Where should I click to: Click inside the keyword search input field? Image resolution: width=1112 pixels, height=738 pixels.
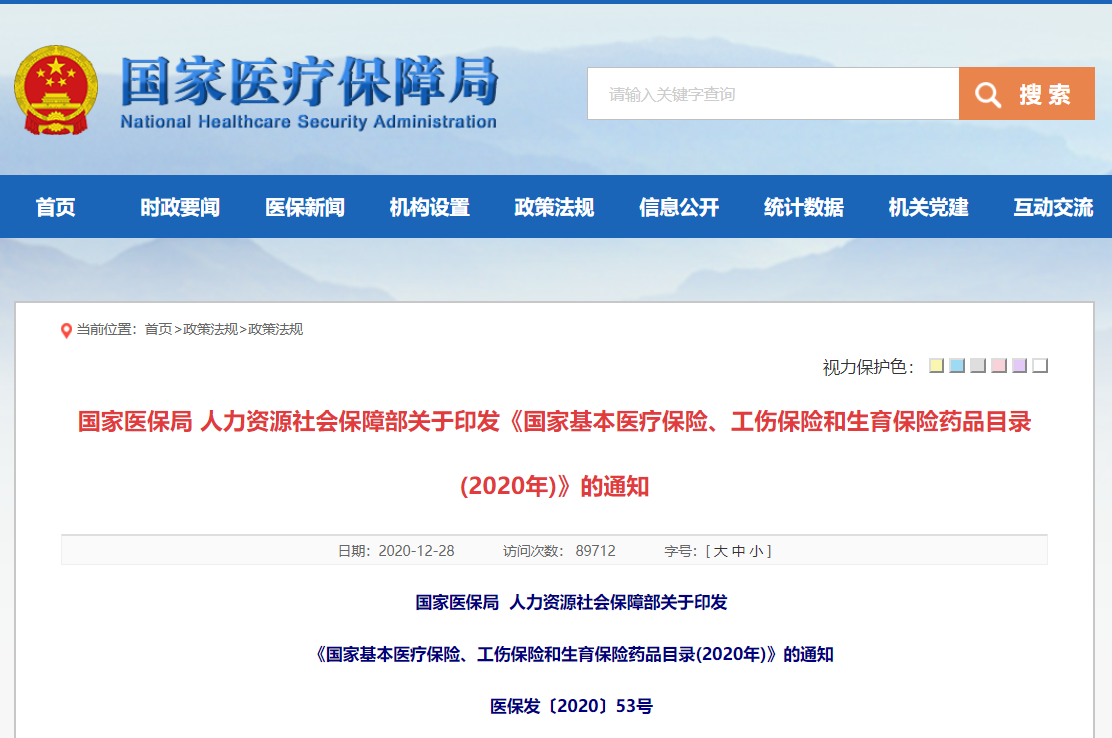coord(770,93)
